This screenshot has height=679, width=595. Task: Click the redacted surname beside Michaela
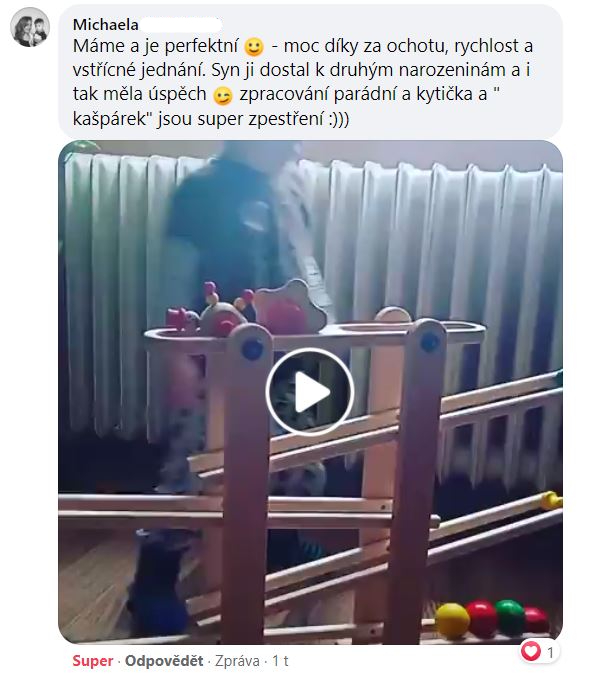181,25
